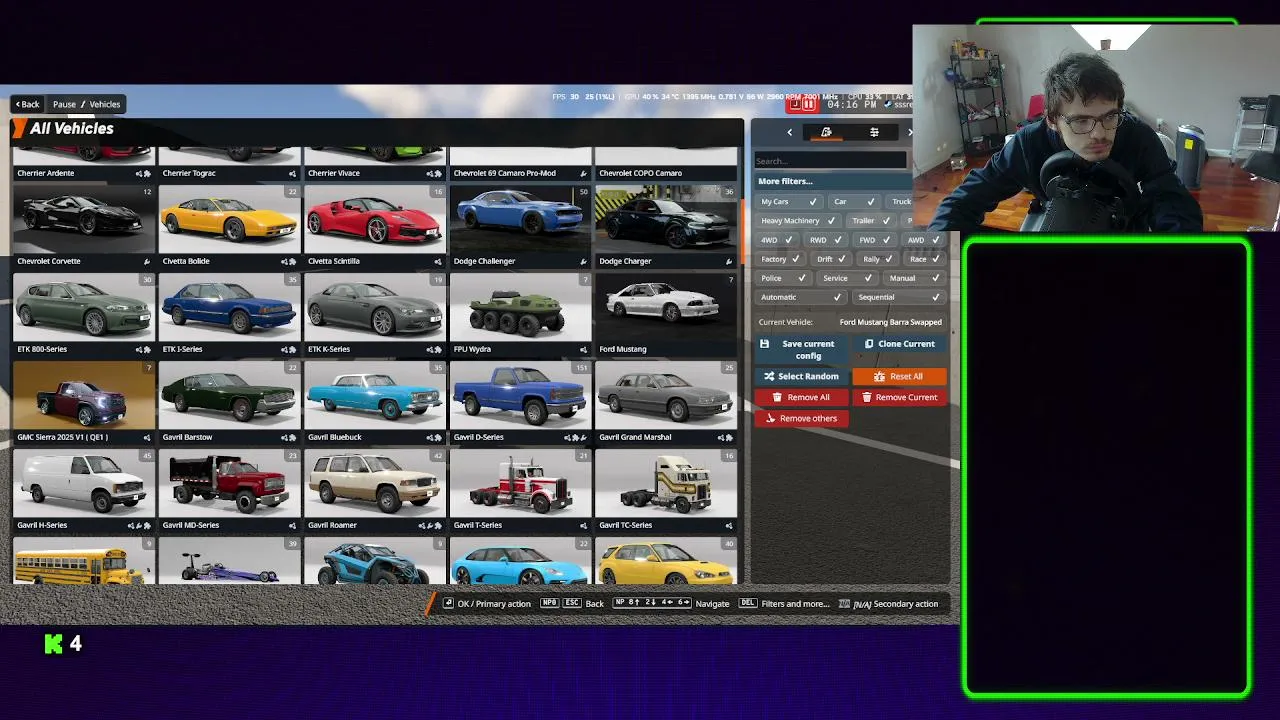
Task: Select the Gavril MD-Series dump truck thumbnail
Action: tap(229, 484)
